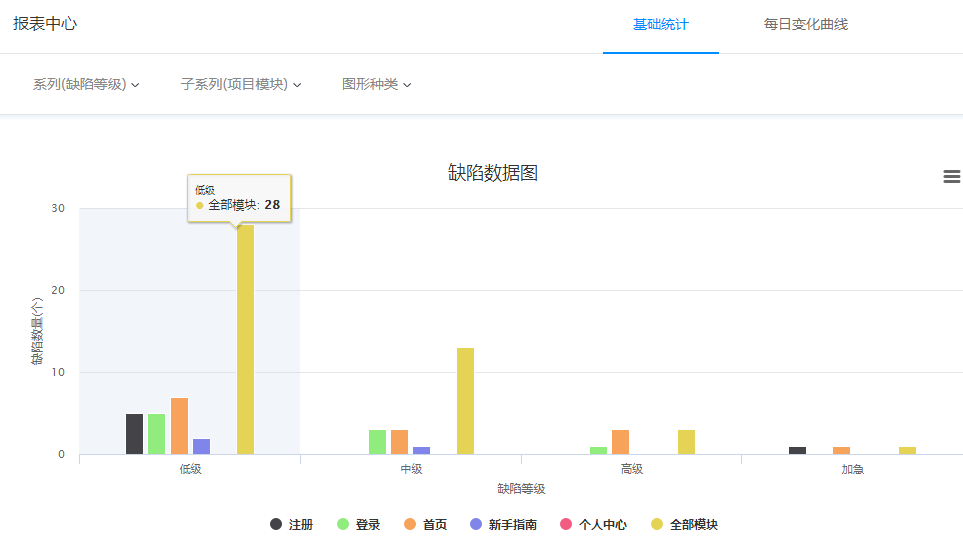The width and height of the screenshot is (963, 559).
Task: Click the dark 注册 bar in 低级
Action: point(134,434)
